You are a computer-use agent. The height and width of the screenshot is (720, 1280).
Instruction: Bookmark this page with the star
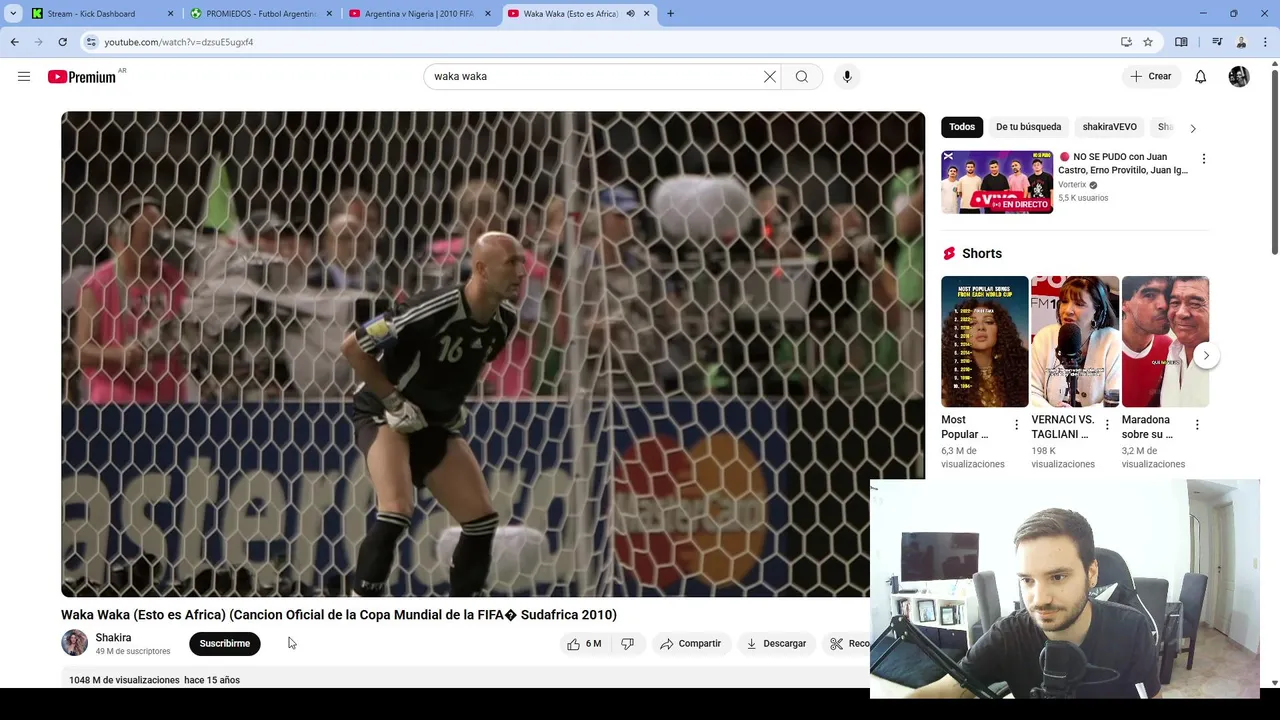[1148, 42]
